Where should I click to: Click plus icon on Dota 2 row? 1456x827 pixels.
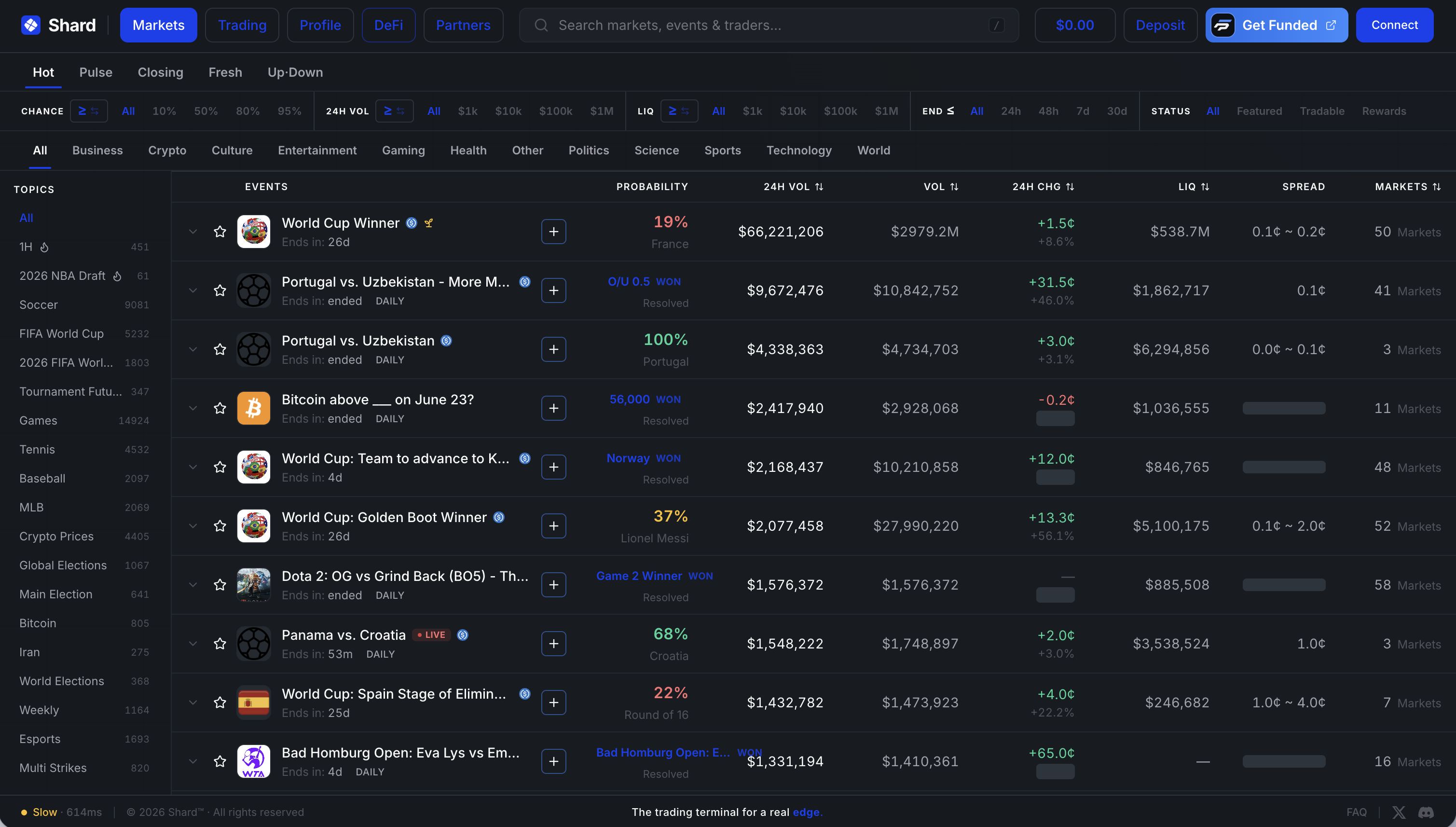pos(554,584)
